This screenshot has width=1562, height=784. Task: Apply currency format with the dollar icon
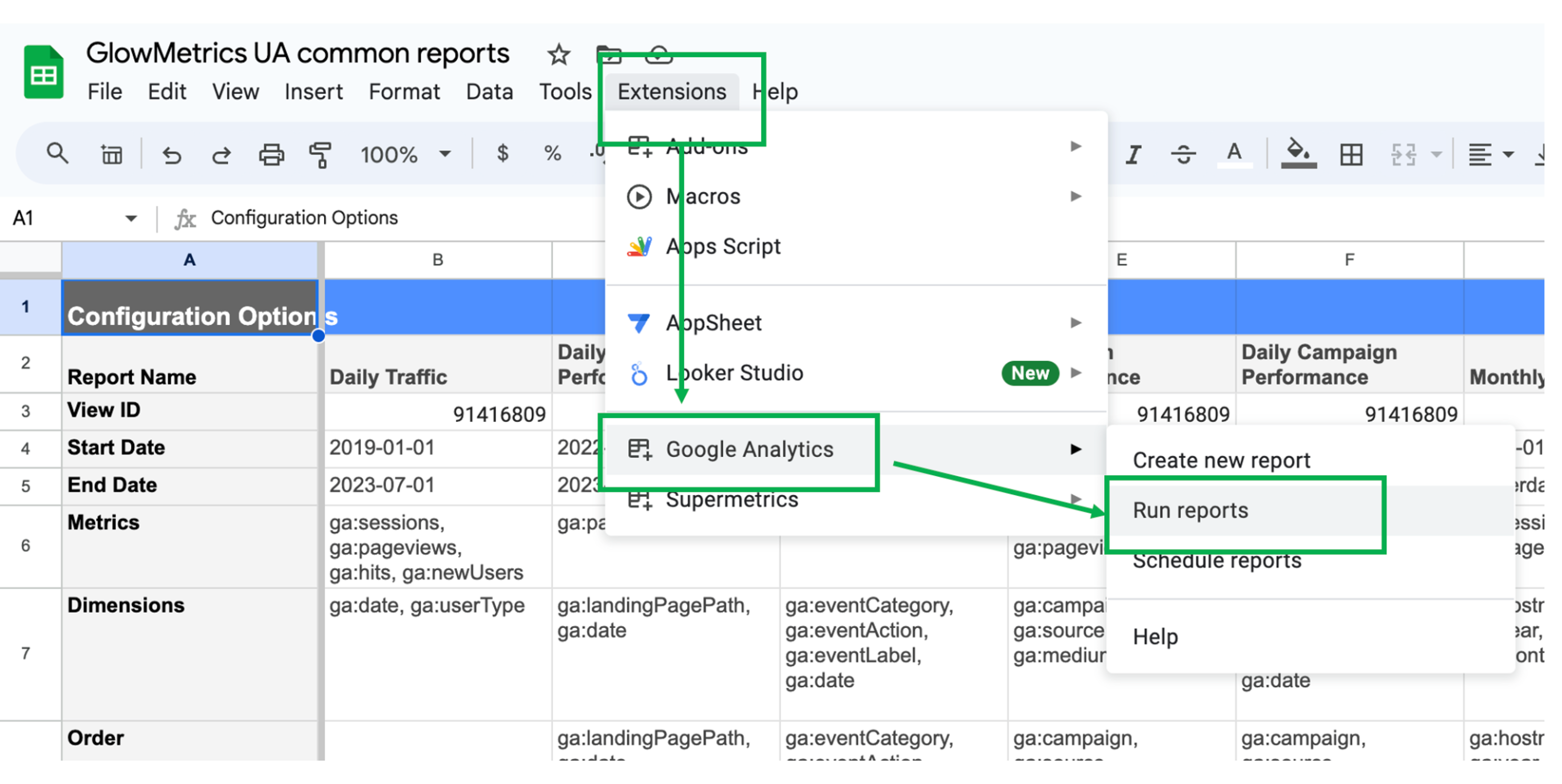(x=502, y=154)
